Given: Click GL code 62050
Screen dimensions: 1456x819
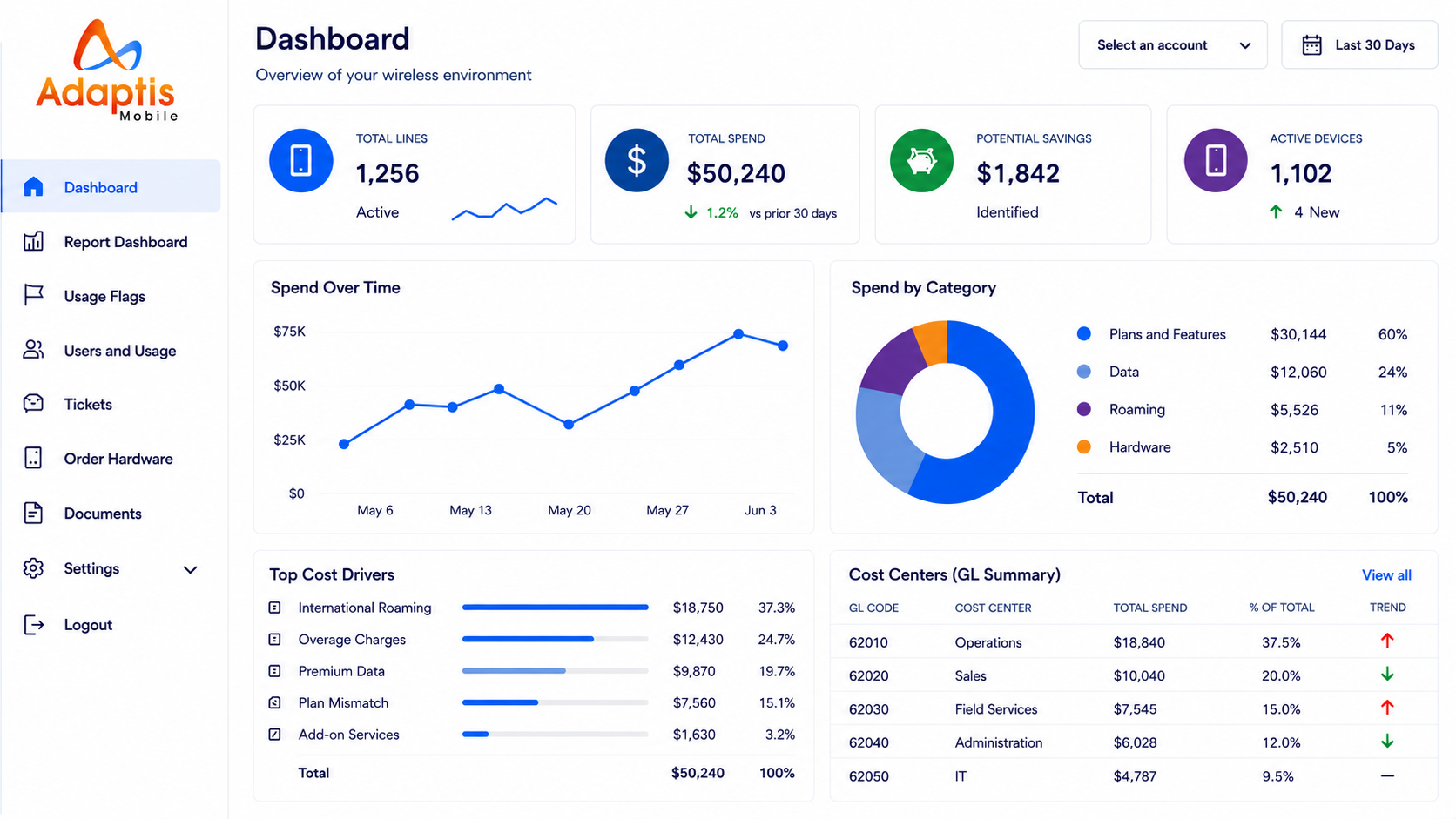Looking at the screenshot, I should click(868, 776).
